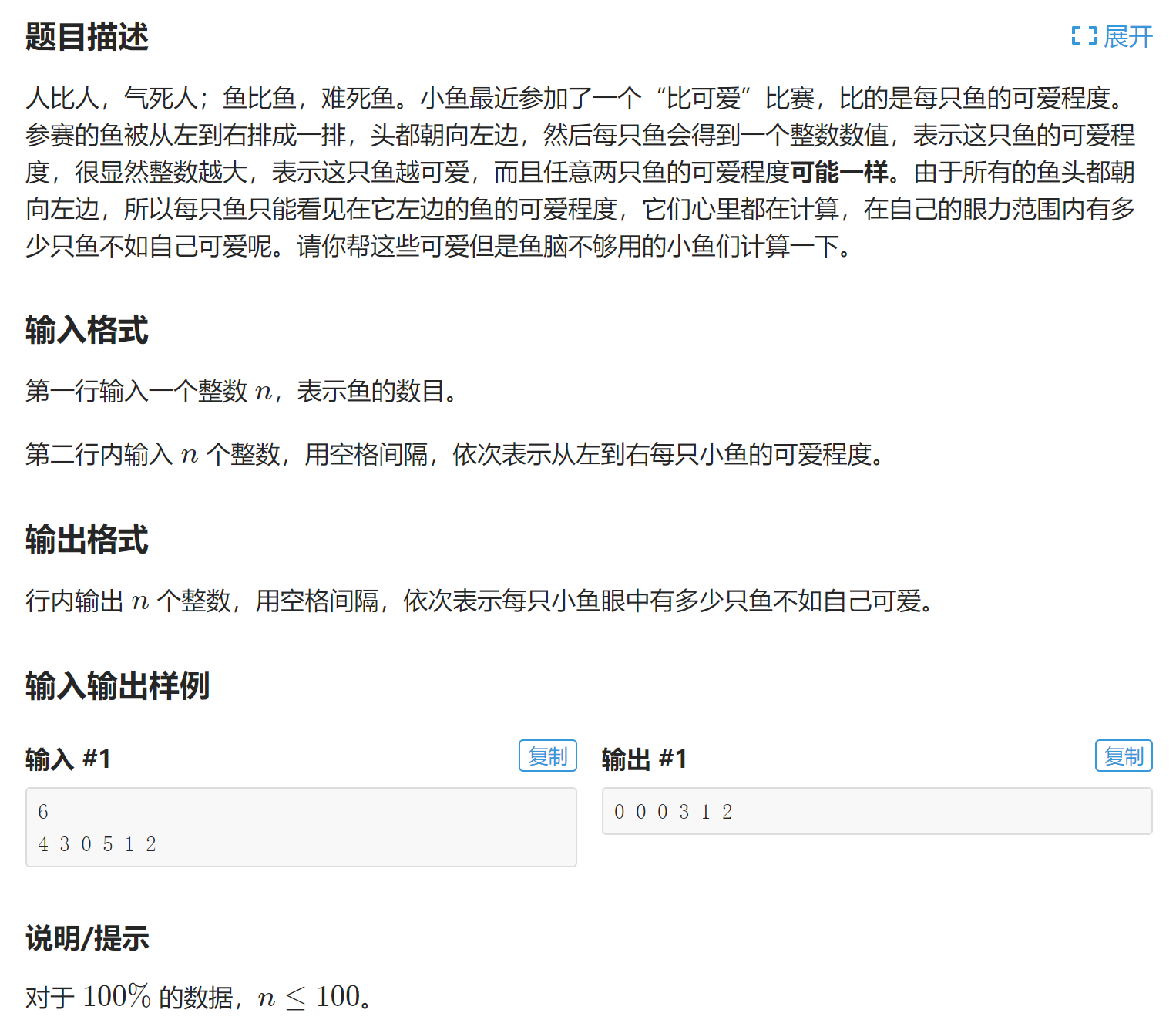The height and width of the screenshot is (1030, 1176).
Task: Click the 复制 button for 输出 #1
Action: pyautogui.click(x=1124, y=756)
